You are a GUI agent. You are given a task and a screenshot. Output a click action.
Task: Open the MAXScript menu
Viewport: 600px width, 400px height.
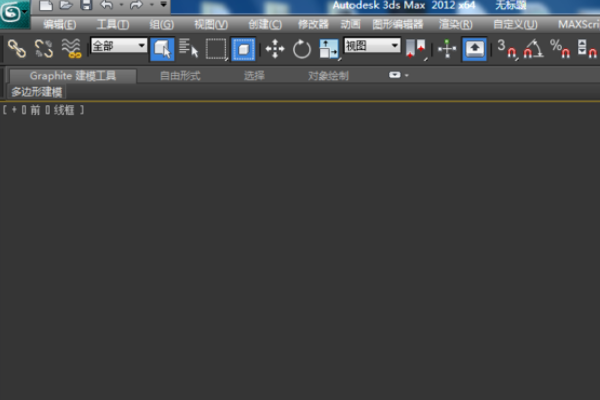point(579,25)
